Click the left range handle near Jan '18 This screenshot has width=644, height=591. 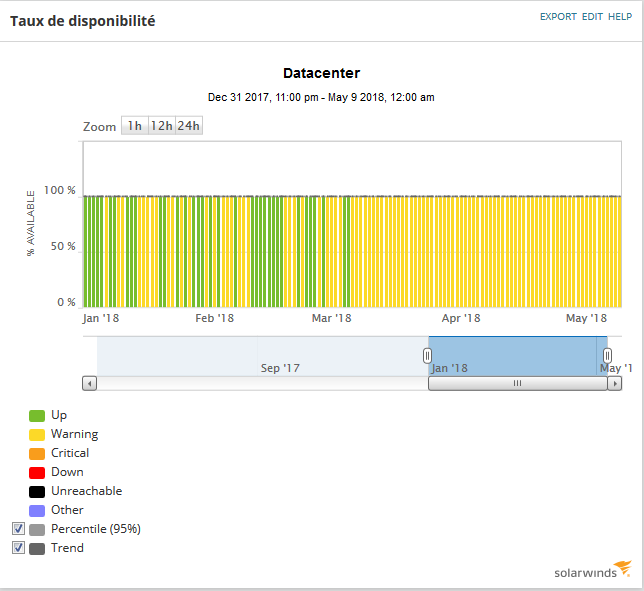pos(427,356)
